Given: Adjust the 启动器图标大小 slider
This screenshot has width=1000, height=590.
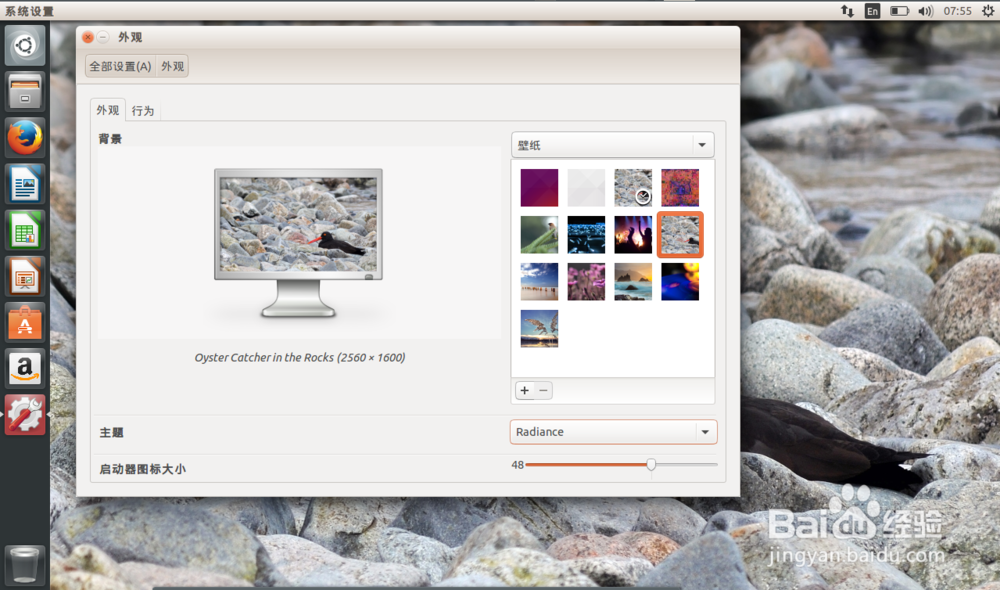Looking at the screenshot, I should (651, 464).
